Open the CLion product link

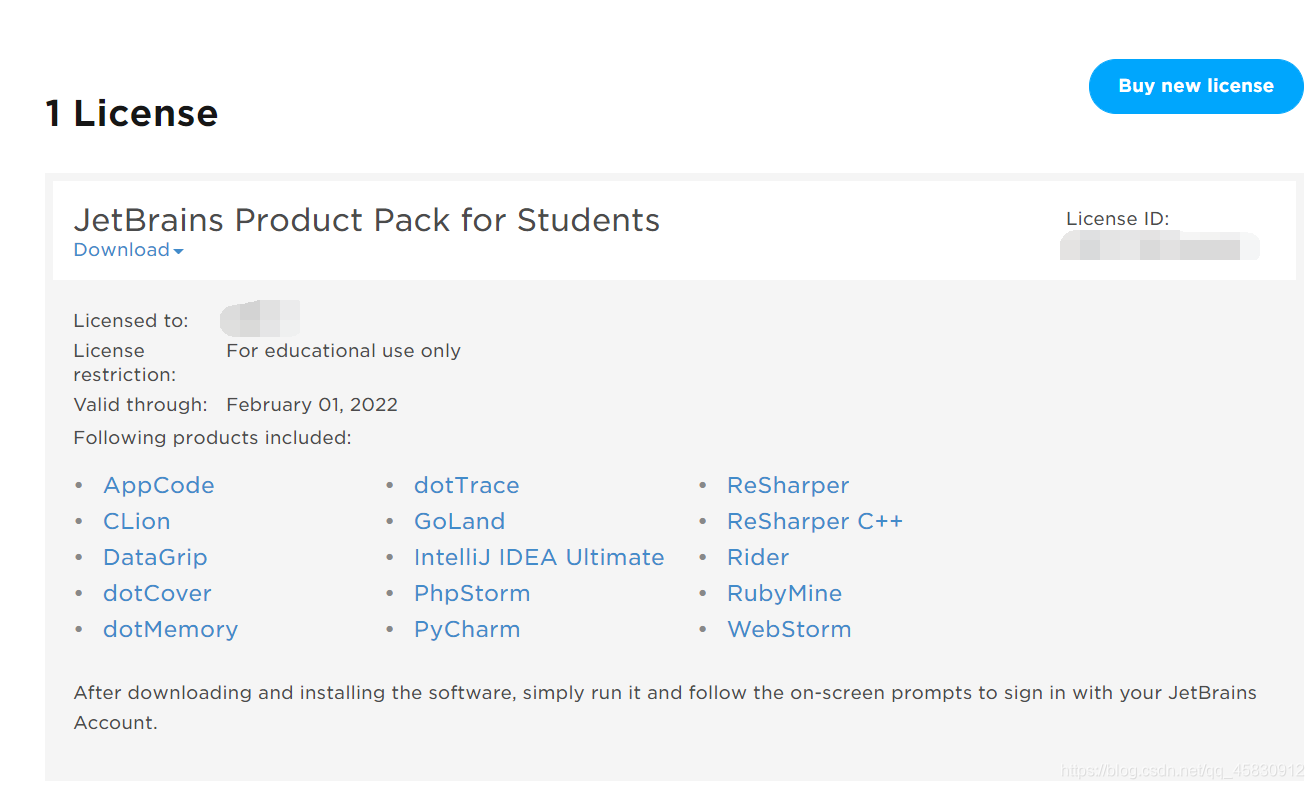137,522
